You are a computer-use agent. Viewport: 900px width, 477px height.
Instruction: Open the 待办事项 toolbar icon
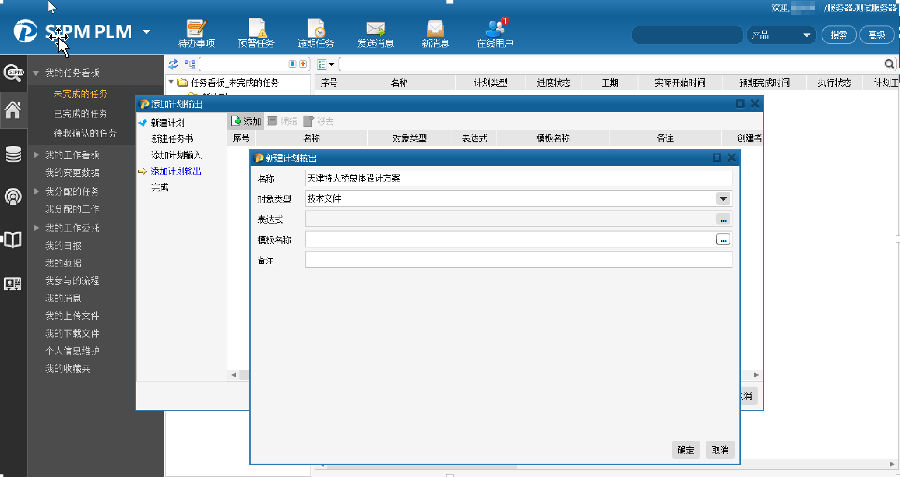[197, 32]
